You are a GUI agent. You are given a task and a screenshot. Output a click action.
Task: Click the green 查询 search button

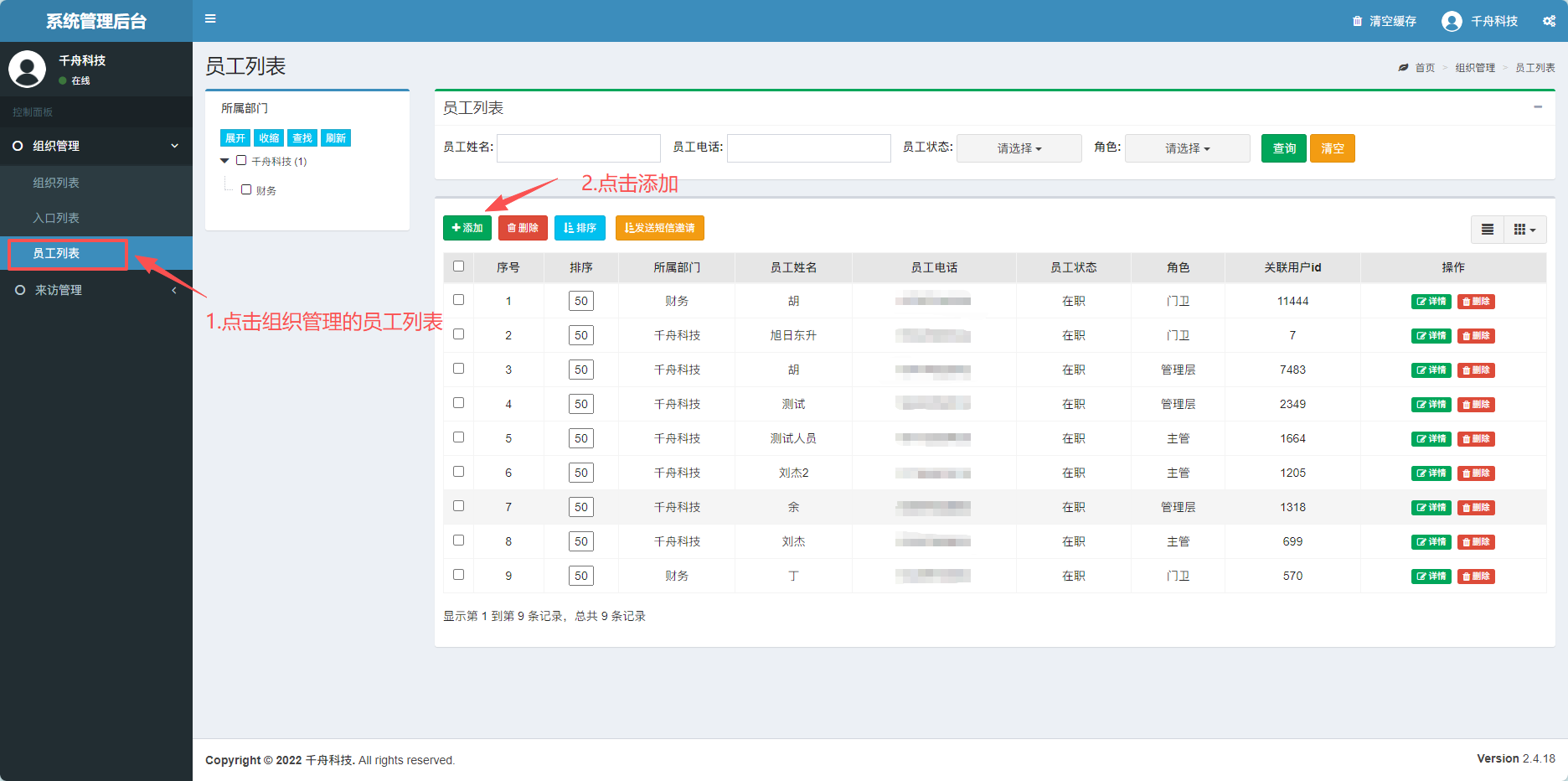[1283, 148]
